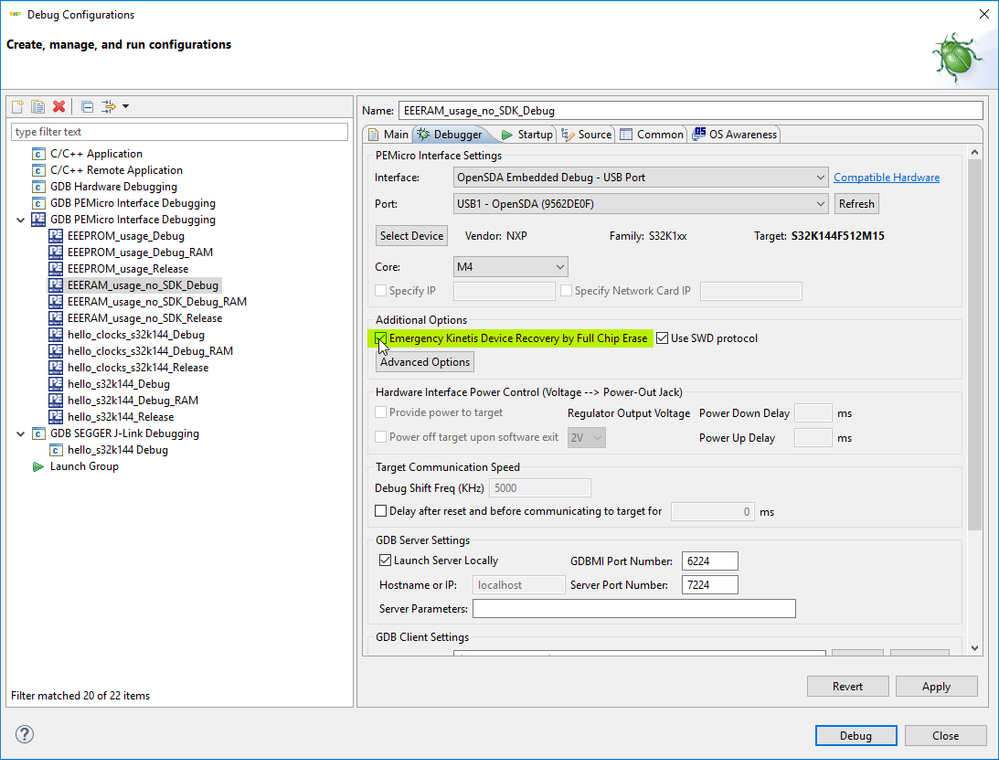Open the Port dropdown list
Viewport: 999px width, 760px height.
[x=641, y=204]
